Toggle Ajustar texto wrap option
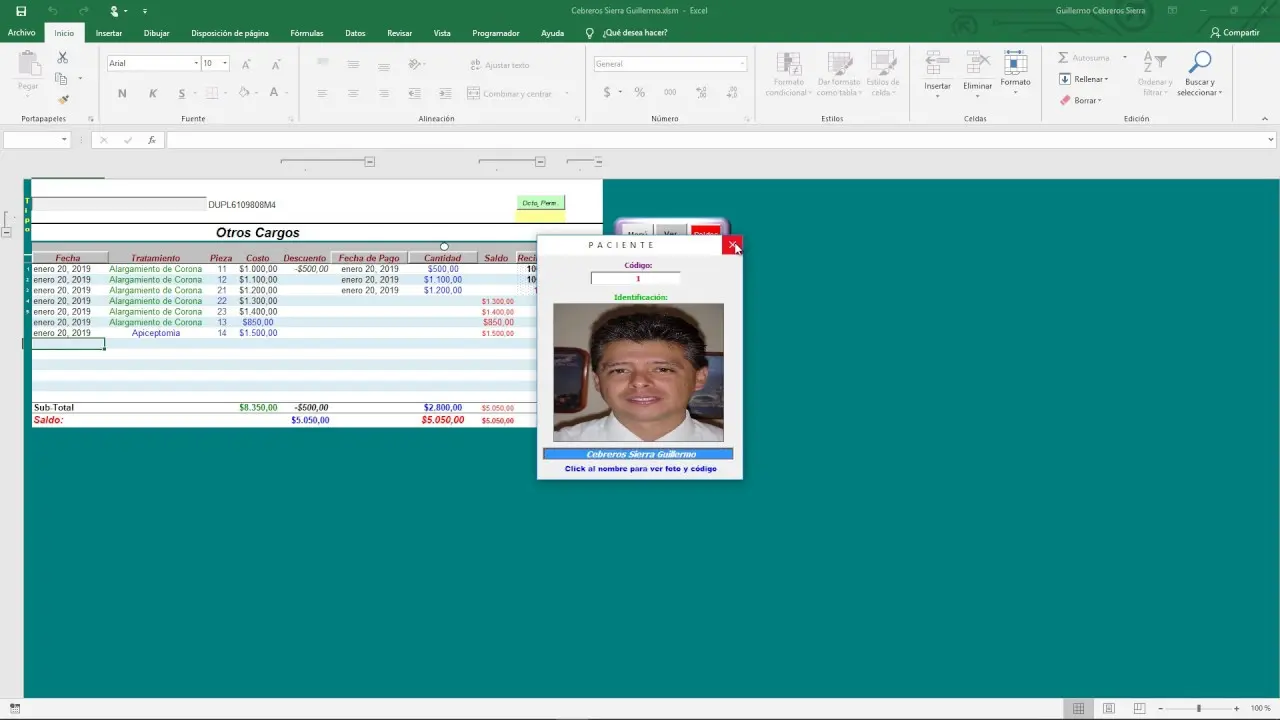This screenshot has width=1280, height=720. 499,65
